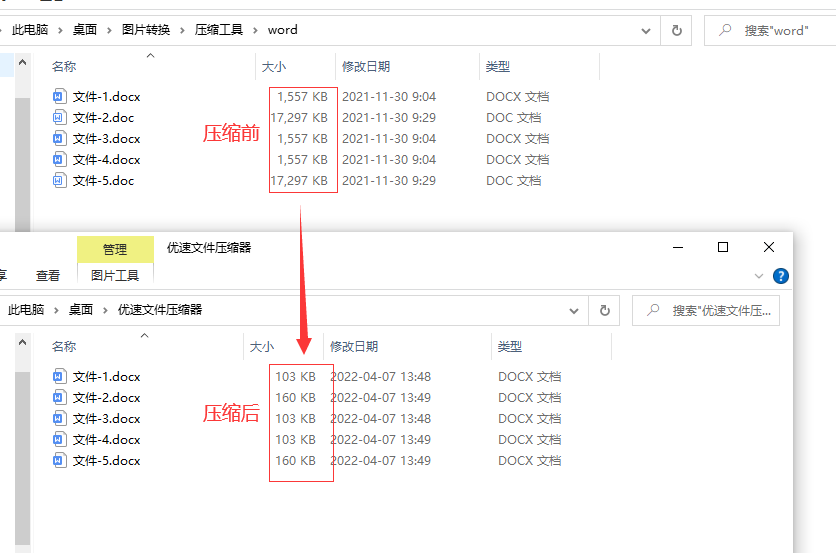Refresh the 优速文件压缩器 folder view
This screenshot has height=553, width=836.
tap(605, 310)
